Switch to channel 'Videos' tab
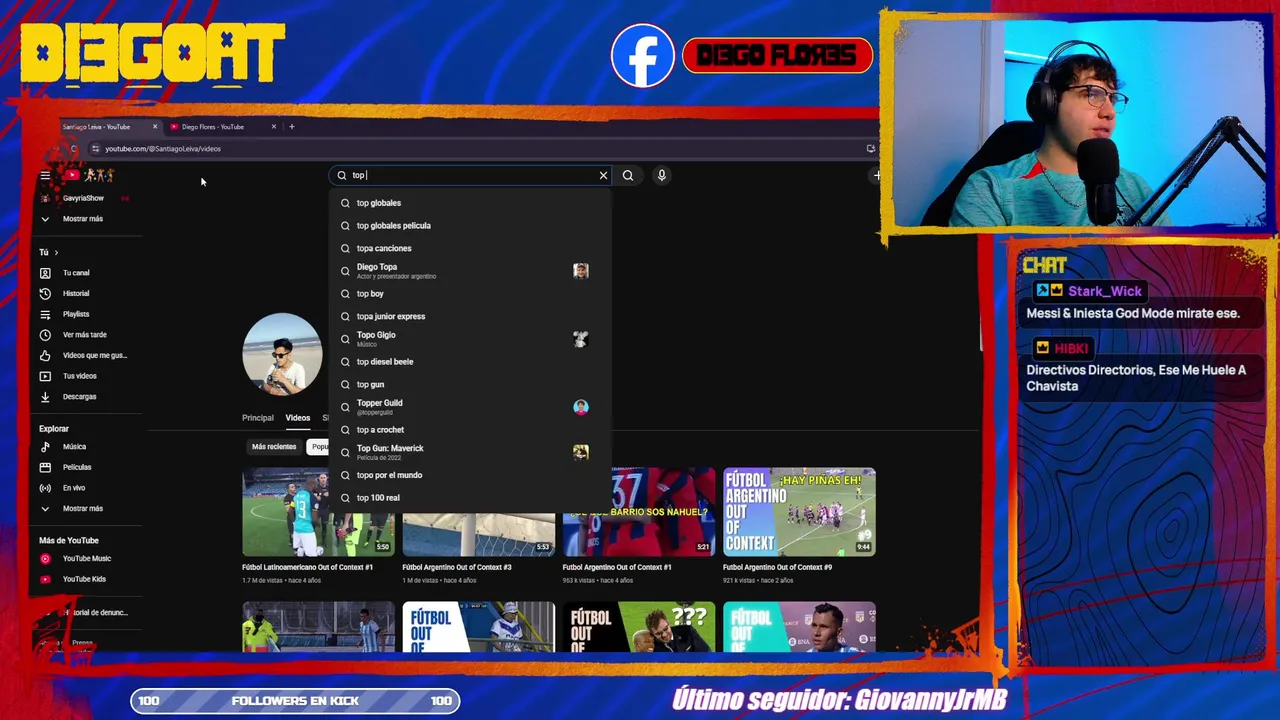1280x720 pixels. (x=298, y=418)
